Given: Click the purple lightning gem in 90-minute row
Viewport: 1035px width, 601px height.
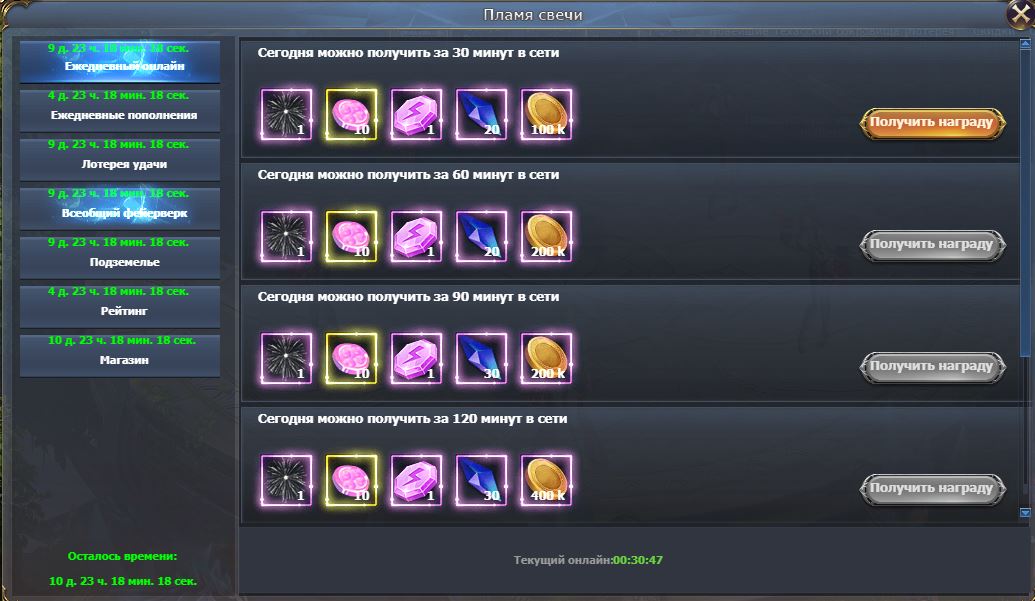Looking at the screenshot, I should [417, 358].
